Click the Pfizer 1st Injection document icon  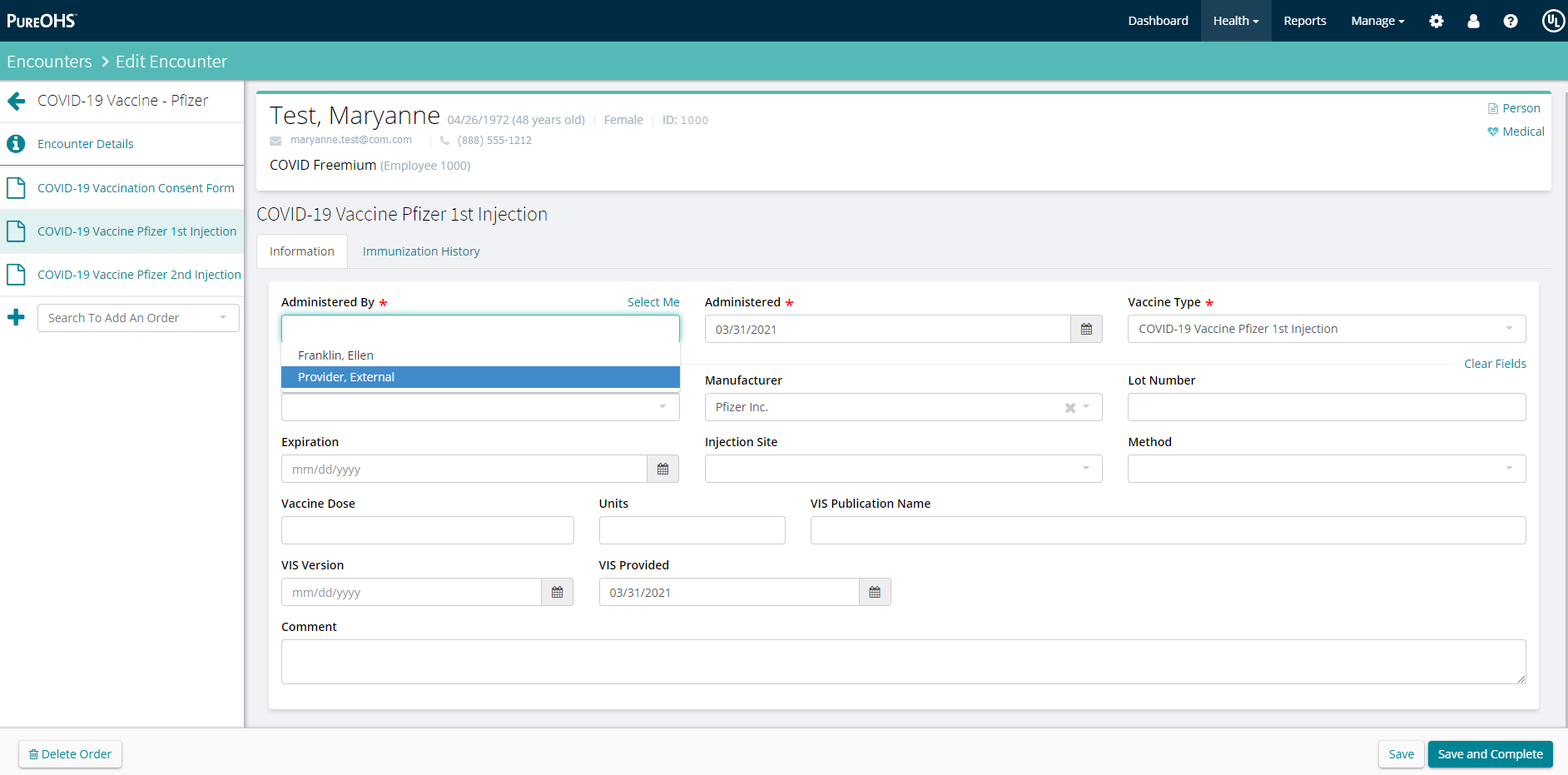[16, 231]
